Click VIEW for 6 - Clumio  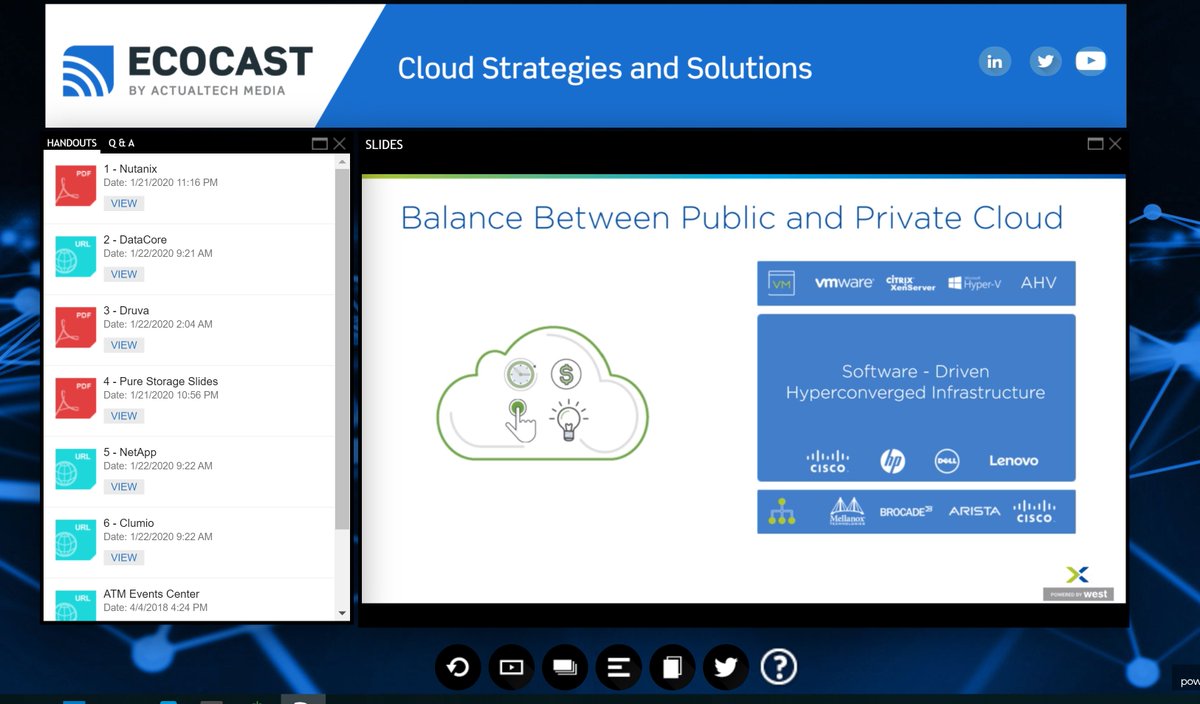point(124,558)
